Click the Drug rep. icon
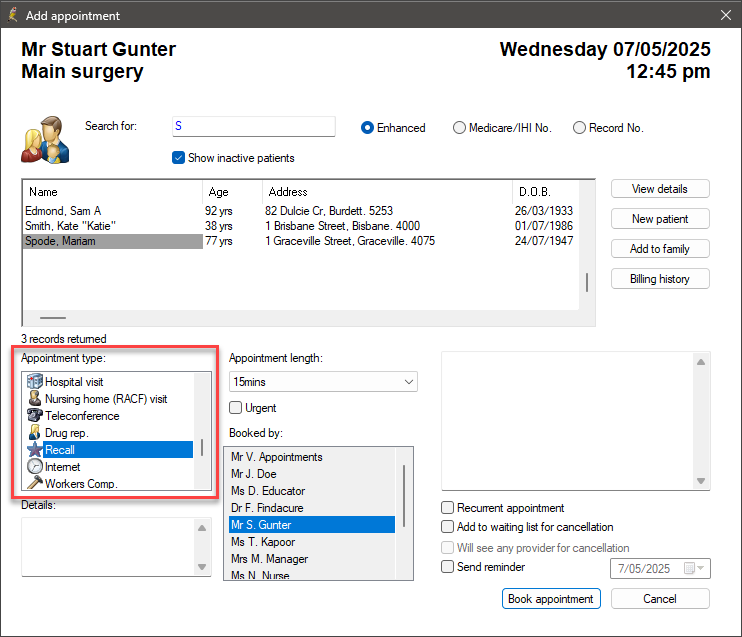This screenshot has width=742, height=637. tap(35, 433)
